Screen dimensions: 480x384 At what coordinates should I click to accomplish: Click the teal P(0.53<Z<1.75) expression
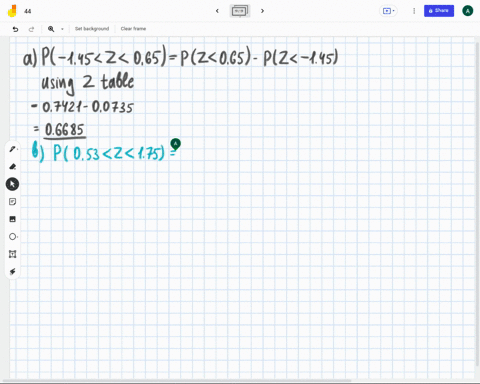109,153
